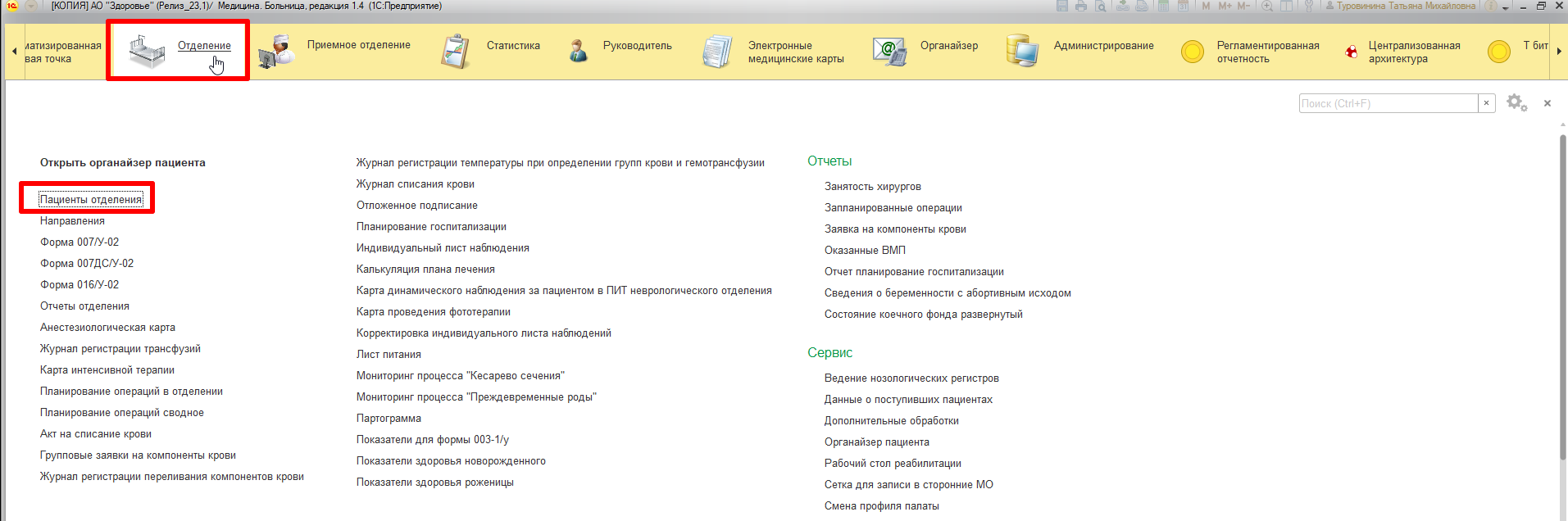Open the Пациенты отделения link

(91, 200)
